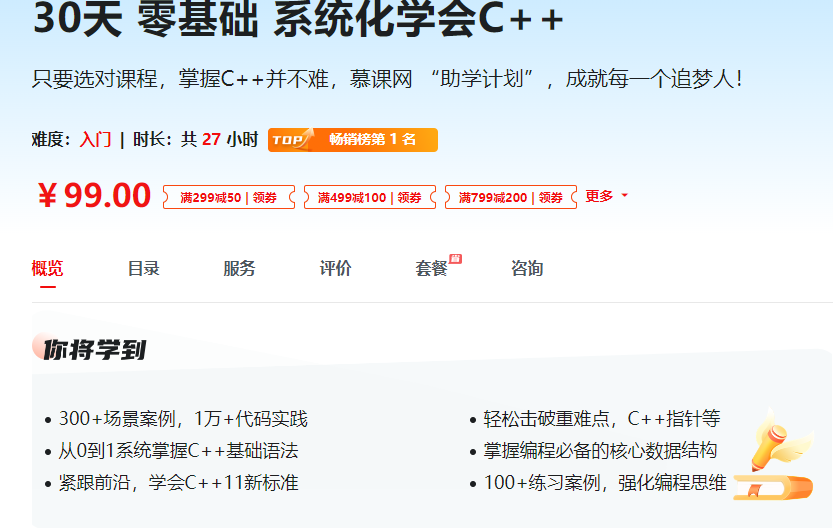The width and height of the screenshot is (833, 528).
Task: Click the 共 27 小时 duration text
Action: [x=219, y=140]
